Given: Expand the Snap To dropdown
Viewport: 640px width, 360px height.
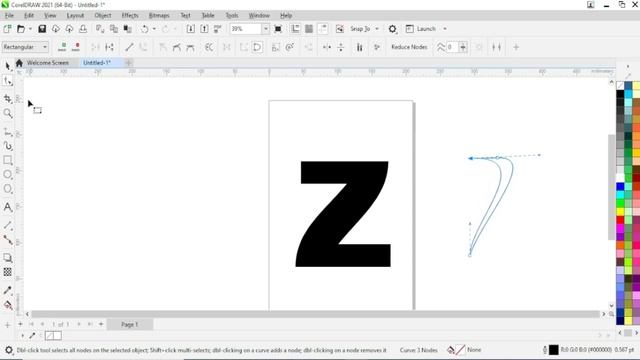Looking at the screenshot, I should tap(377, 29).
